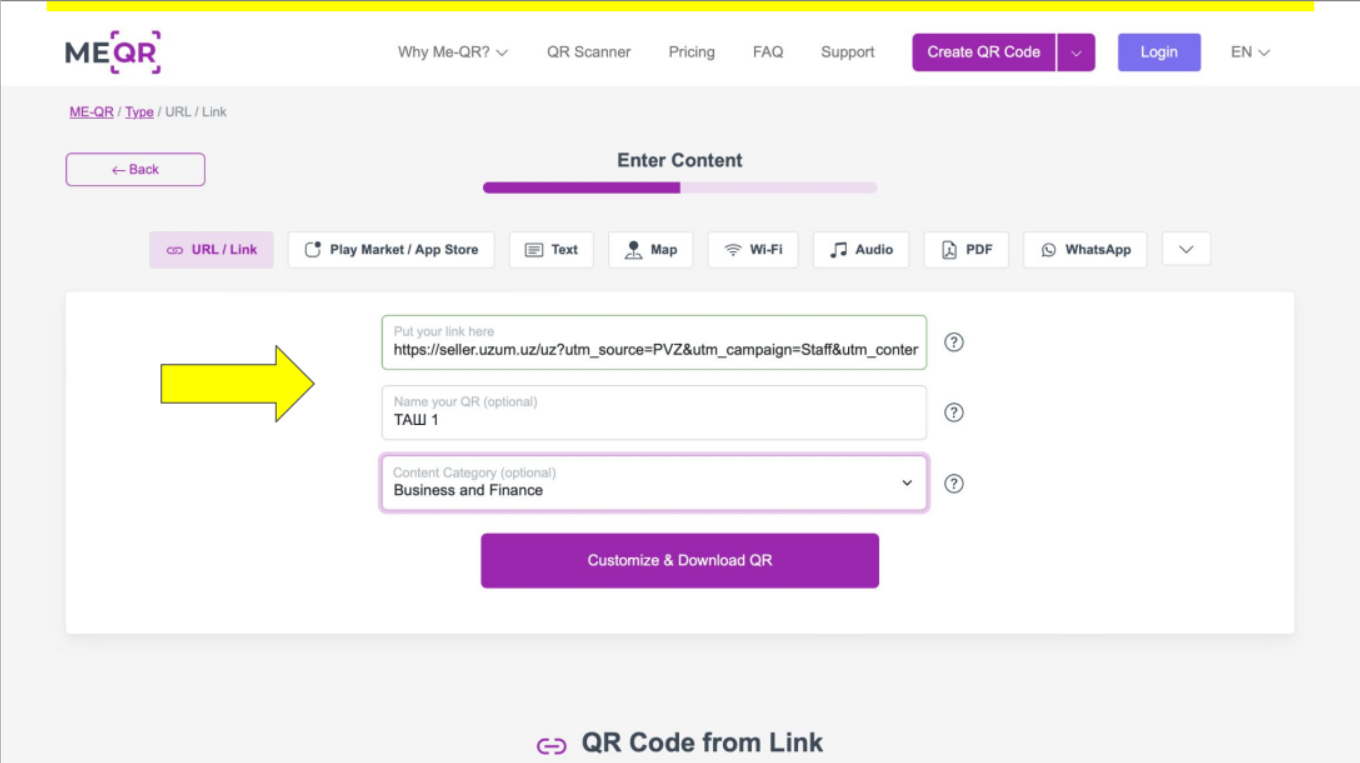Expand the Why Me-QR? menu

453,52
